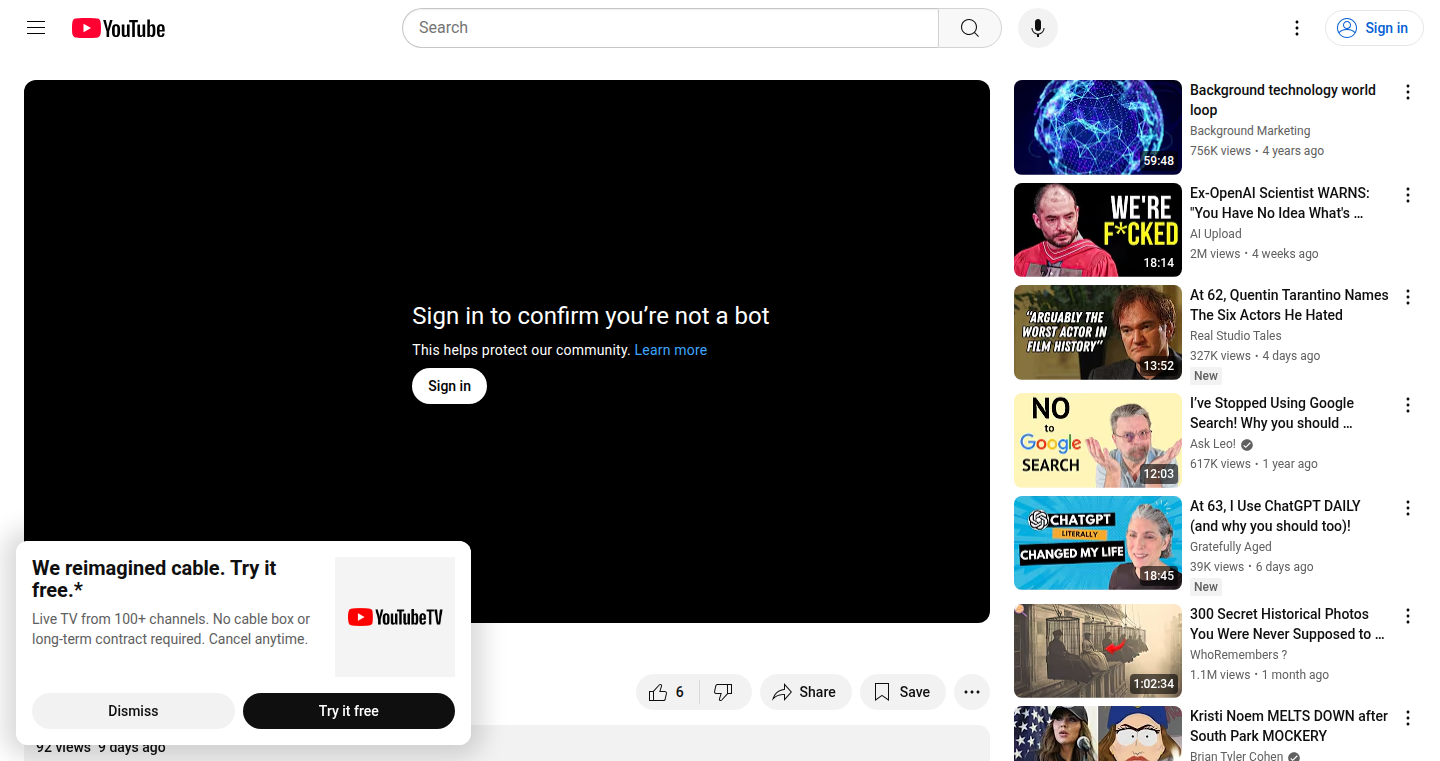This screenshot has height=761, width=1440.
Task: Open At 63 ChatGPT DAILY thumbnail
Action: 1098,543
